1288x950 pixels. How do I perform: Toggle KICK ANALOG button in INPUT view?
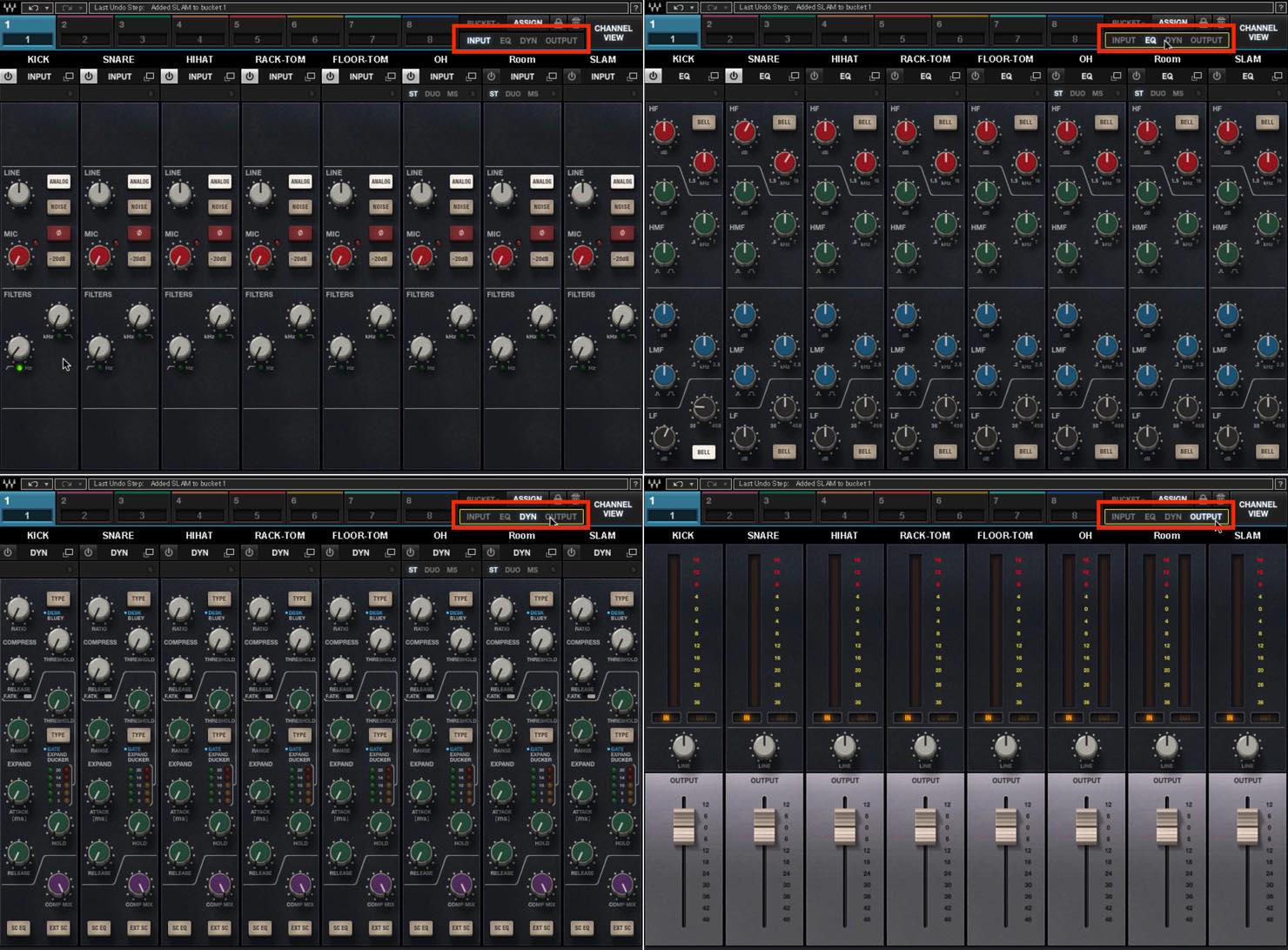click(58, 181)
